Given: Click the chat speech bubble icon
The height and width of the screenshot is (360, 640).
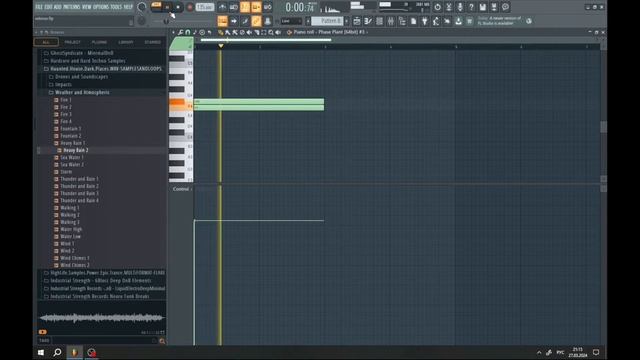Looking at the screenshot, I should click(505, 7).
